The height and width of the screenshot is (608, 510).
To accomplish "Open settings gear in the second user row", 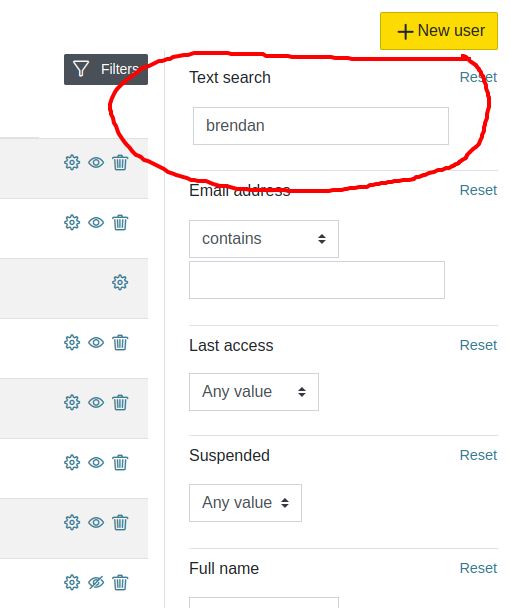I will pos(72,223).
